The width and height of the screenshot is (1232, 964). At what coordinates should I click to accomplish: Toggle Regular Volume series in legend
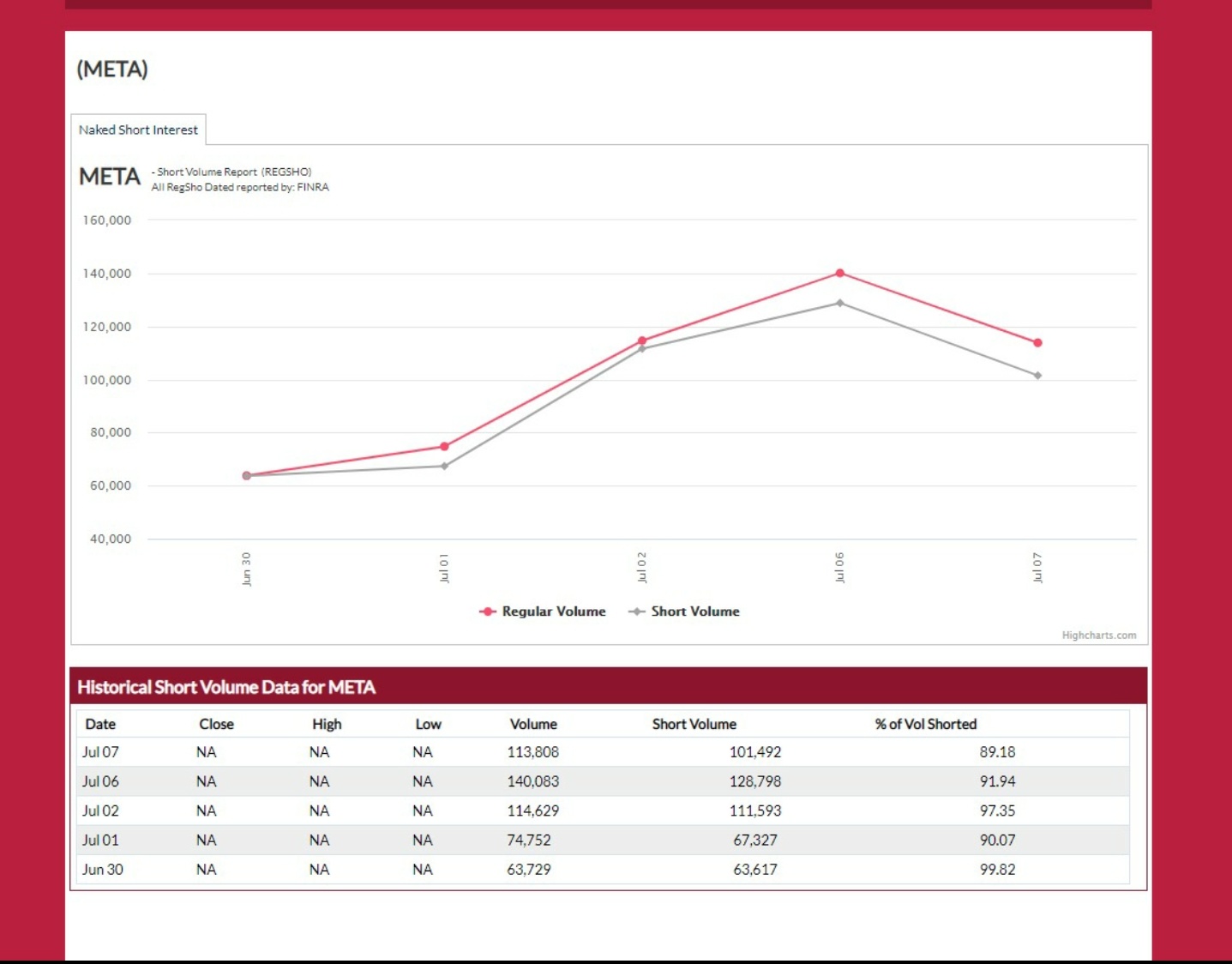tap(543, 612)
